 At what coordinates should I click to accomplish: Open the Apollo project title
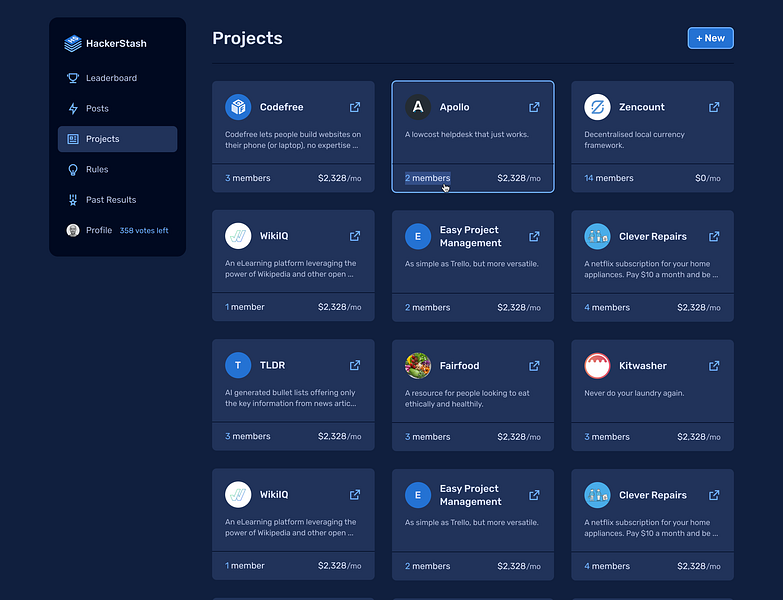(x=454, y=107)
